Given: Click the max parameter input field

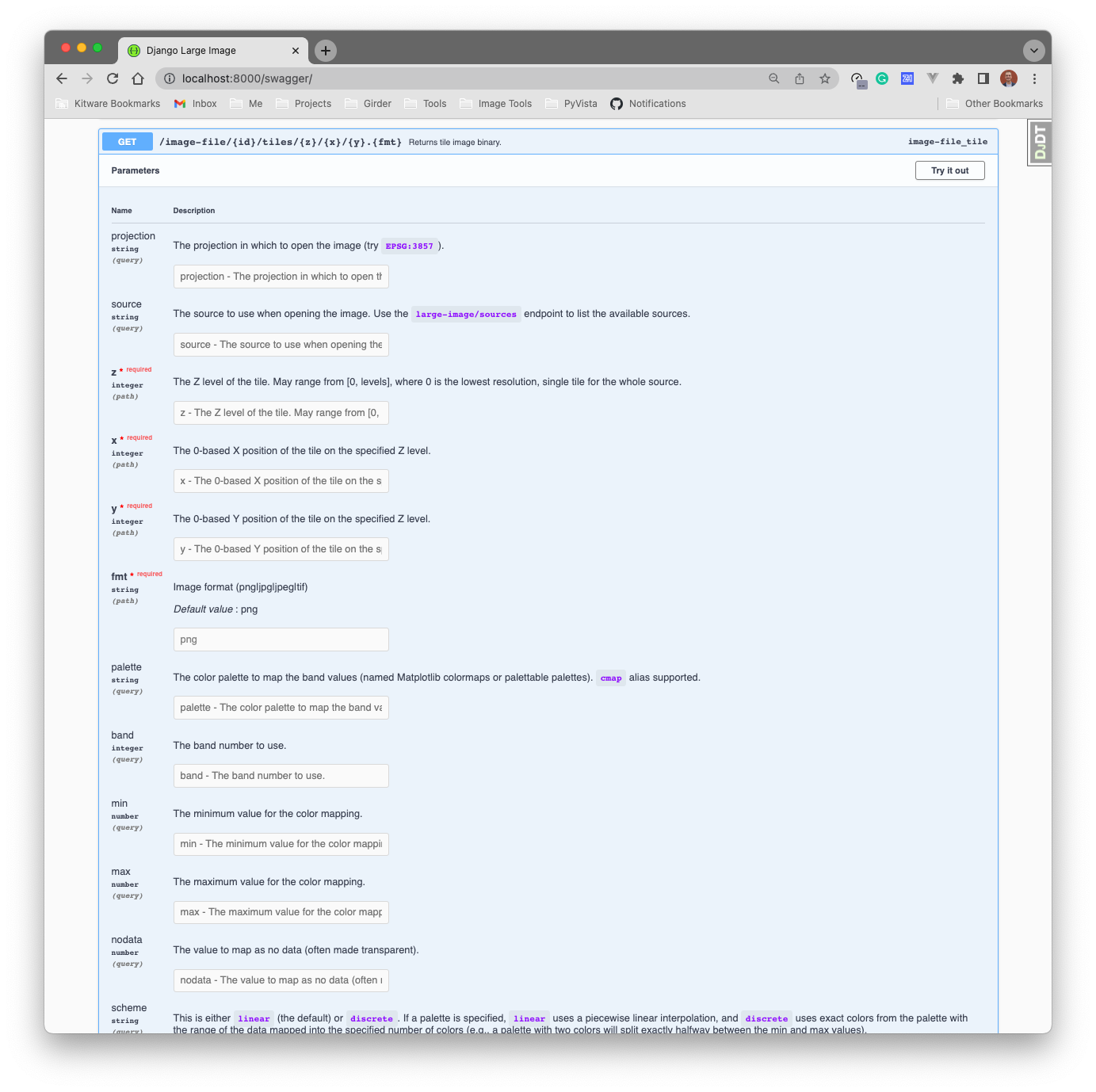Looking at the screenshot, I should (281, 912).
